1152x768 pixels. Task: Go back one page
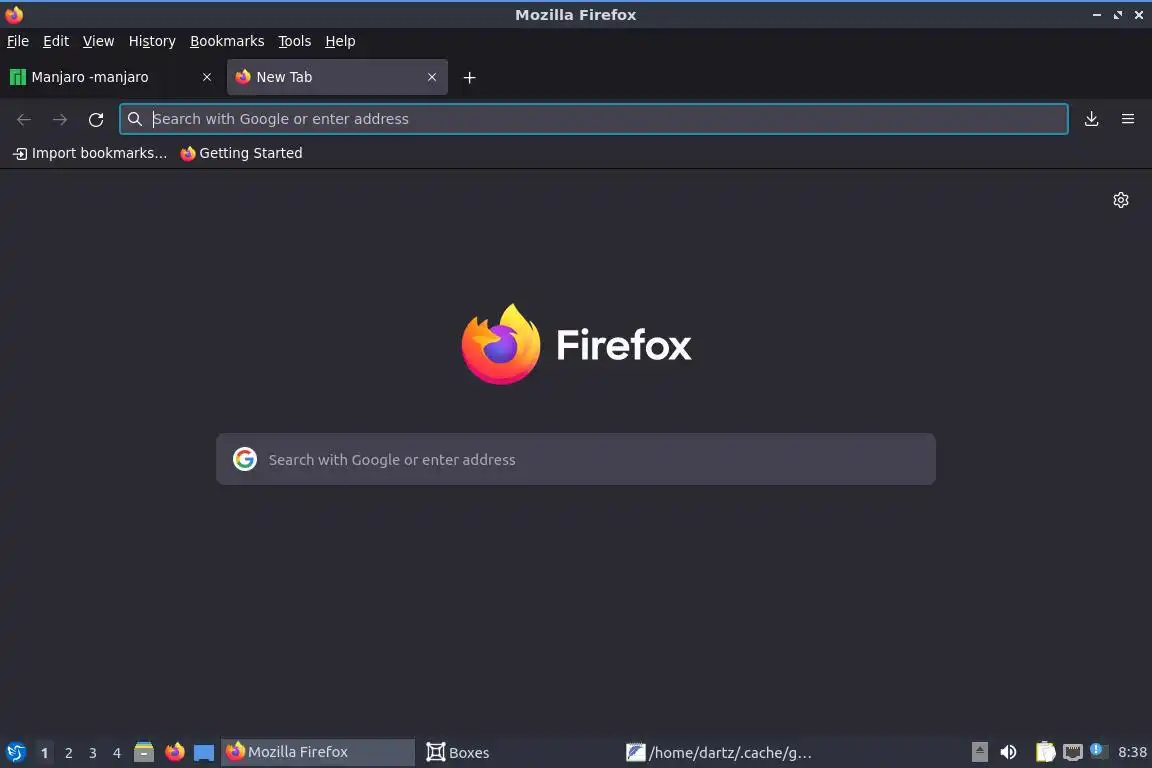coord(24,119)
